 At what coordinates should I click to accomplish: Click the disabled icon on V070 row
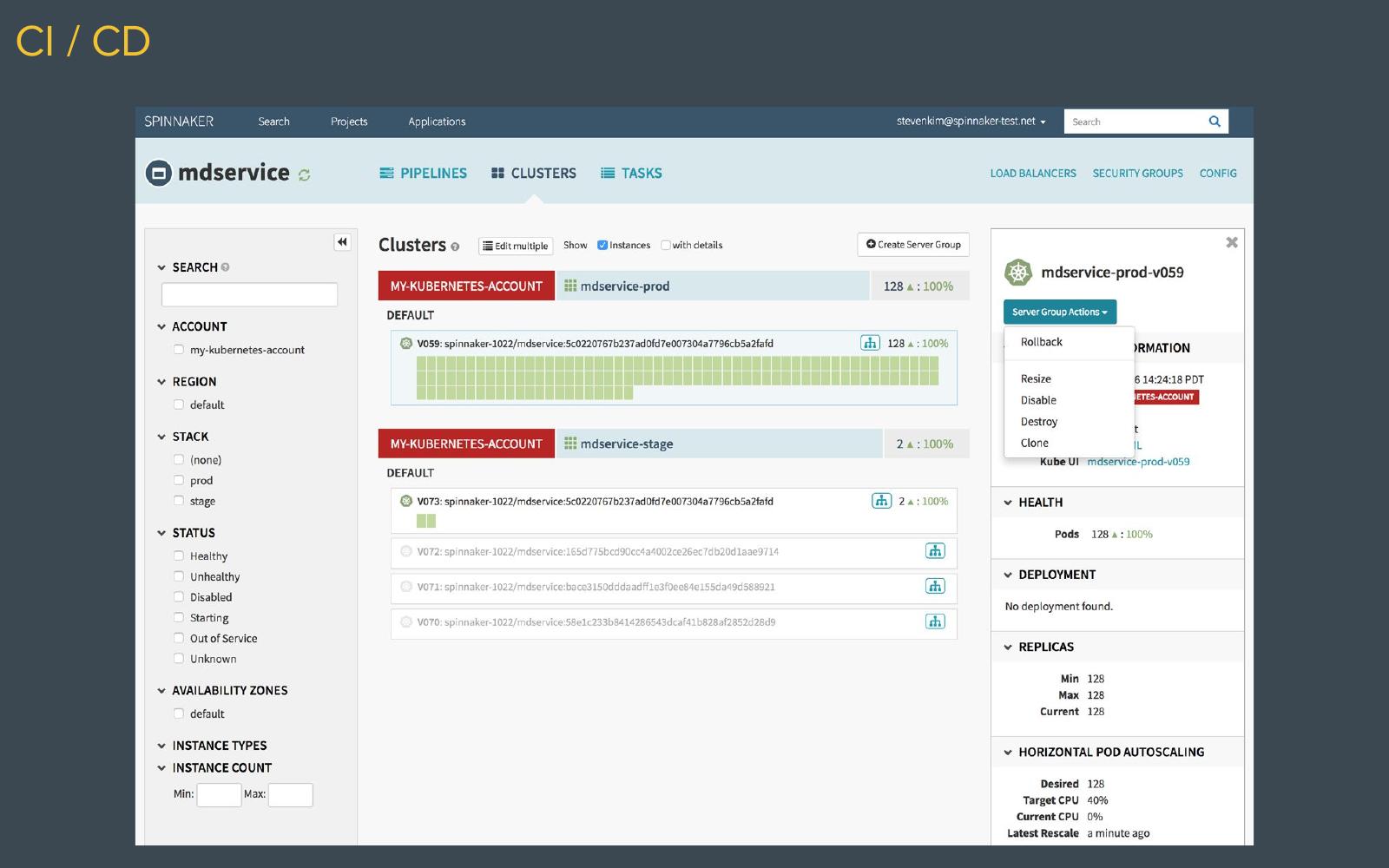pyautogui.click(x=405, y=621)
